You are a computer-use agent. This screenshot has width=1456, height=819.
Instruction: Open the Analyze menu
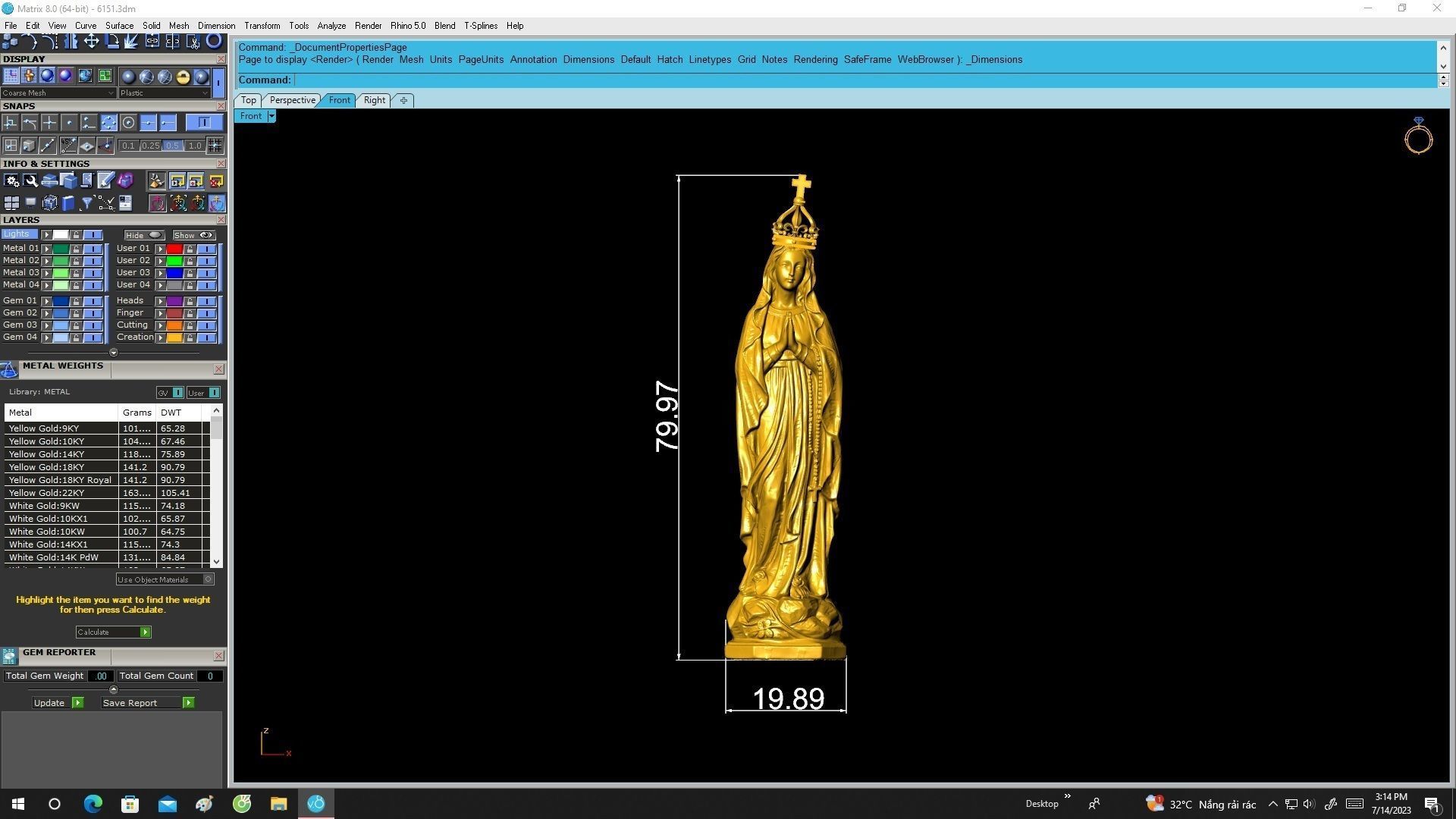(x=331, y=26)
